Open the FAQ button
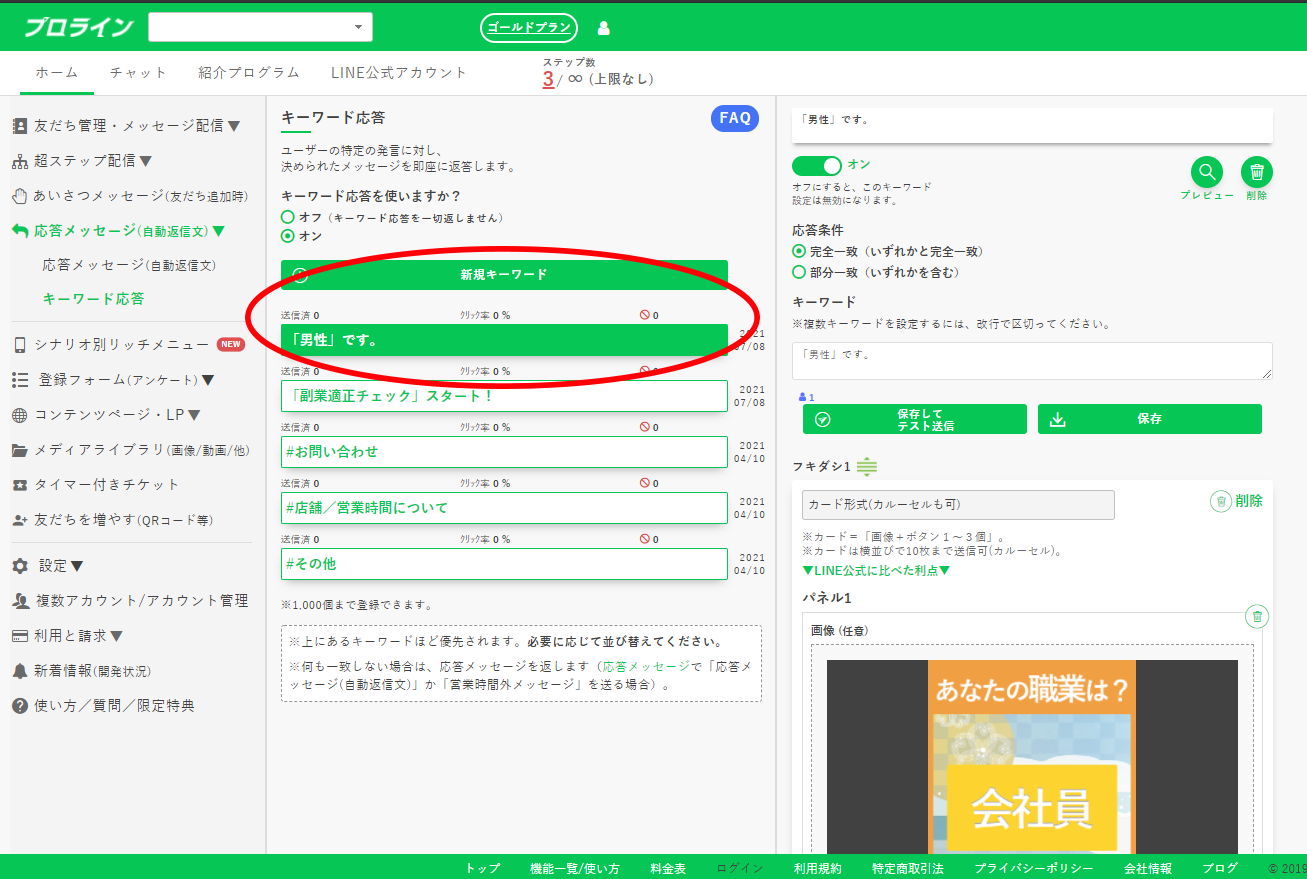The width and height of the screenshot is (1307, 879). (735, 118)
